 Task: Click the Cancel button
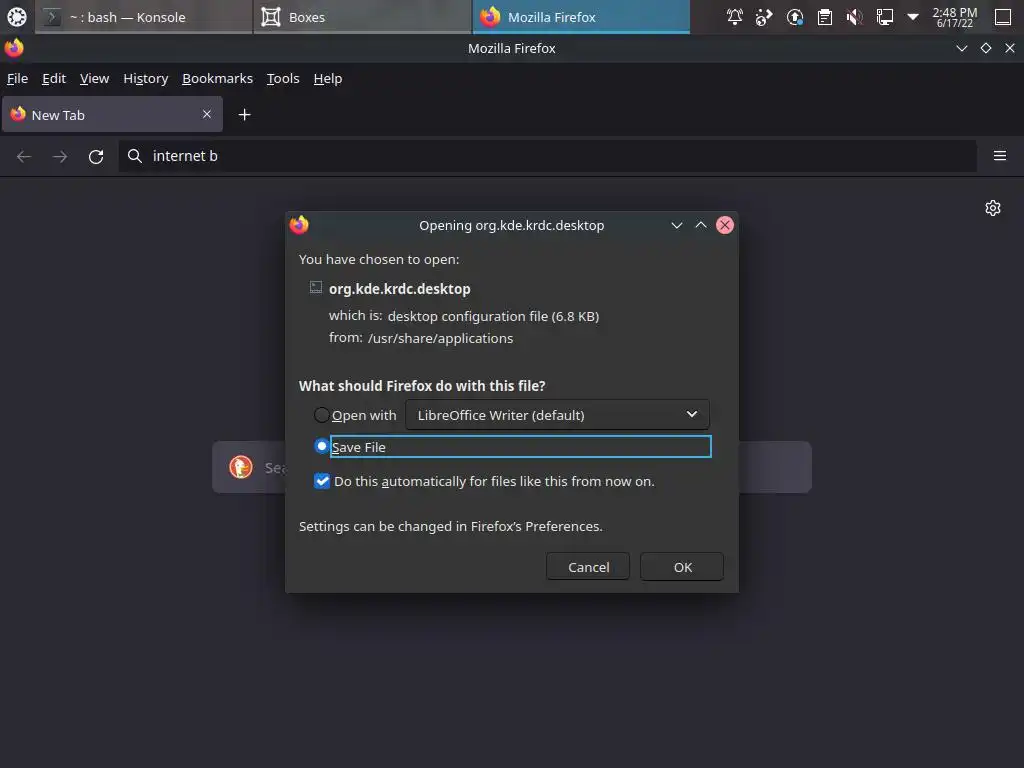(588, 567)
